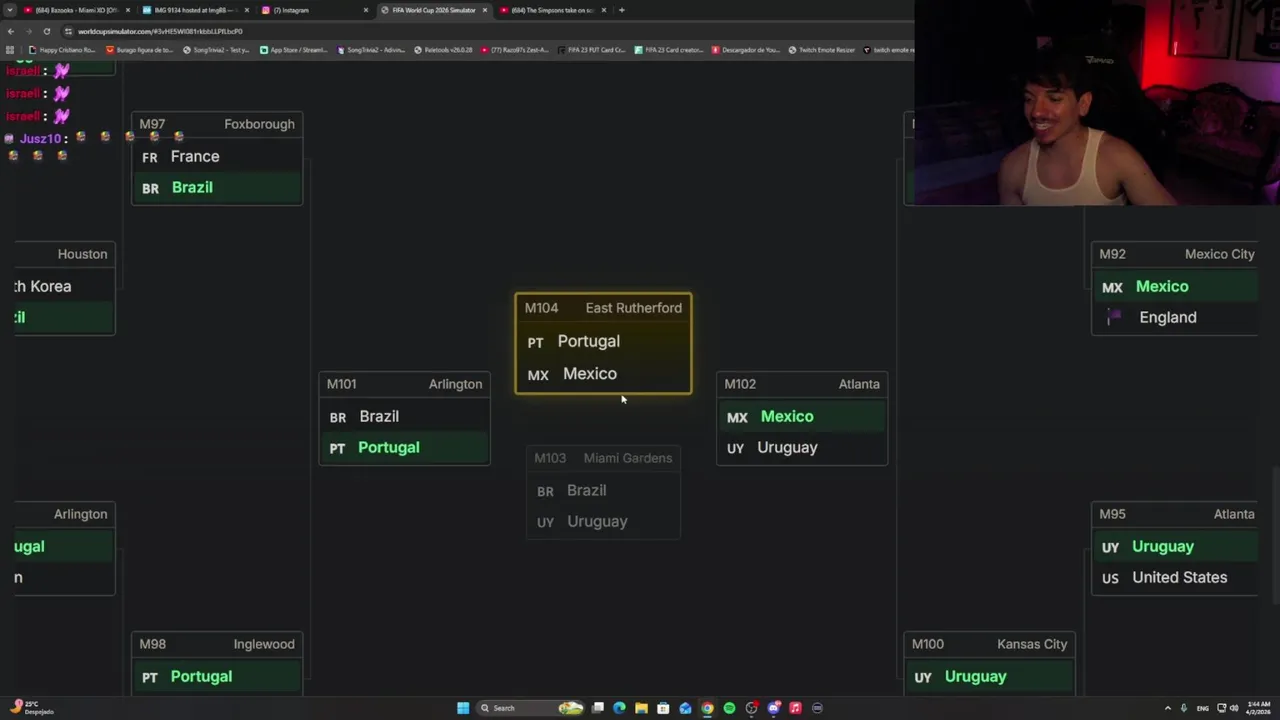Open Microsoft Store from taskbar
The image size is (1280, 720).
click(x=663, y=708)
